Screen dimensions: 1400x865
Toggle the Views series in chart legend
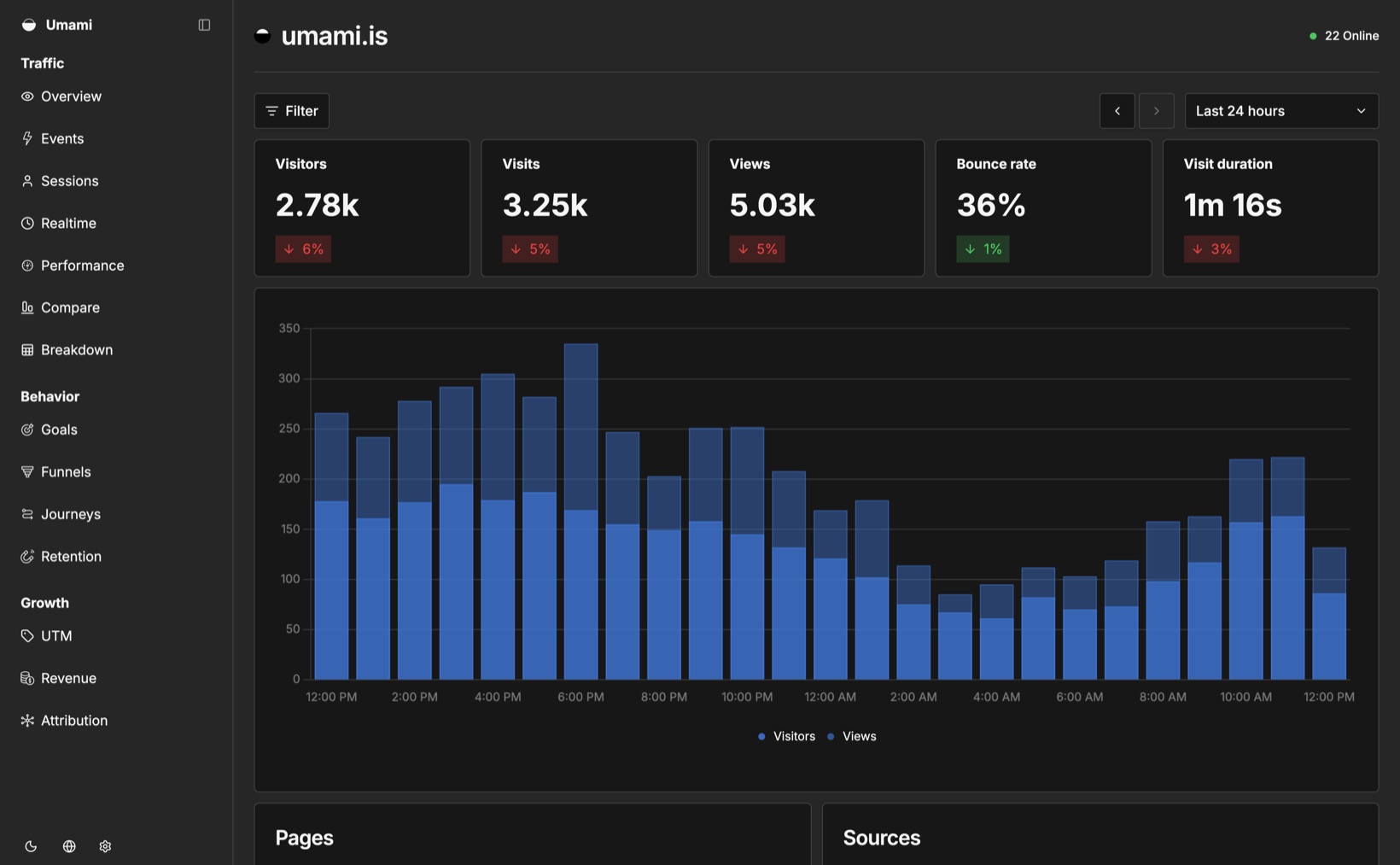(x=851, y=736)
